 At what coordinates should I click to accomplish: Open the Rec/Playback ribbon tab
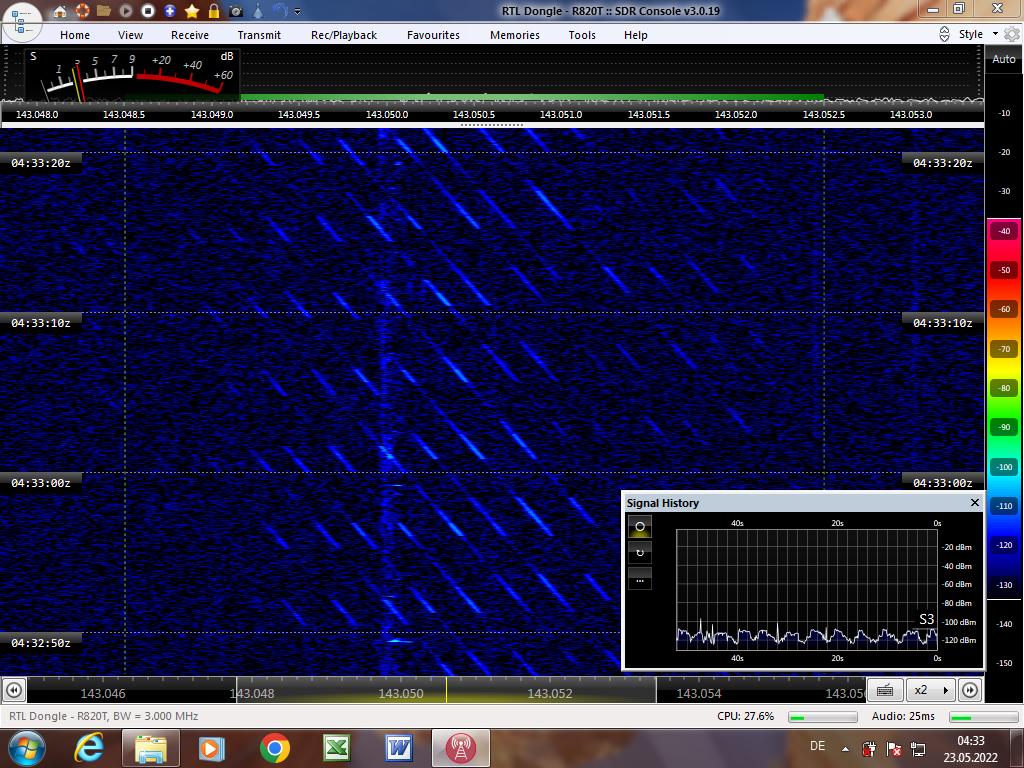[x=344, y=35]
